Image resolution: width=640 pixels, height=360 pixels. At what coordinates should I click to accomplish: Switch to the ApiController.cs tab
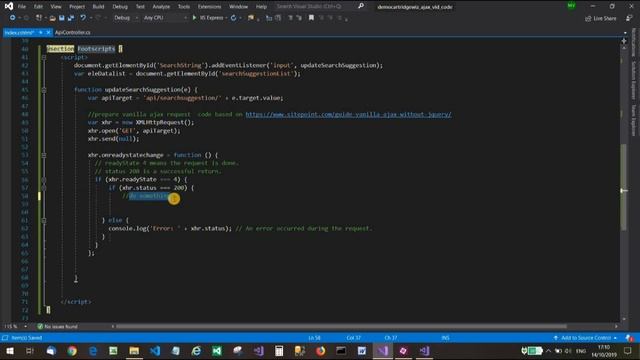coord(73,32)
